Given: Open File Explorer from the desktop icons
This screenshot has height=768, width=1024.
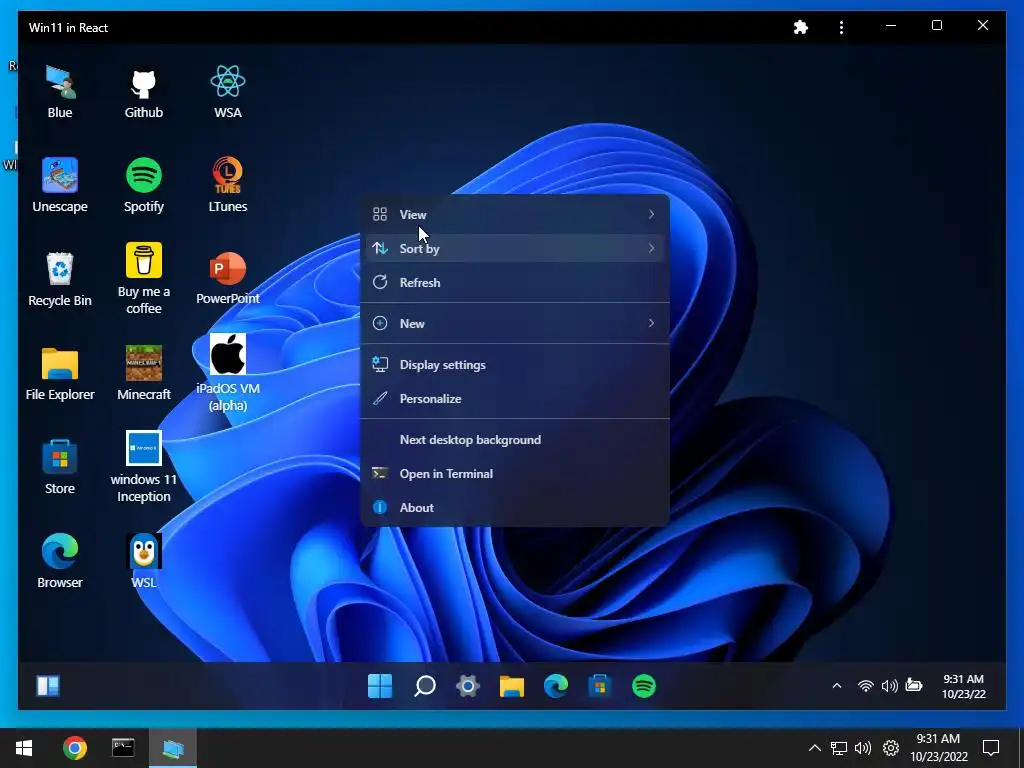Looking at the screenshot, I should pos(59,374).
